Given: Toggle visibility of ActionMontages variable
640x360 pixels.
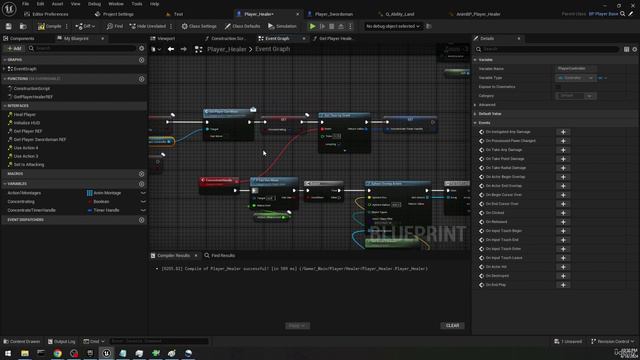Looking at the screenshot, I should point(143,193).
